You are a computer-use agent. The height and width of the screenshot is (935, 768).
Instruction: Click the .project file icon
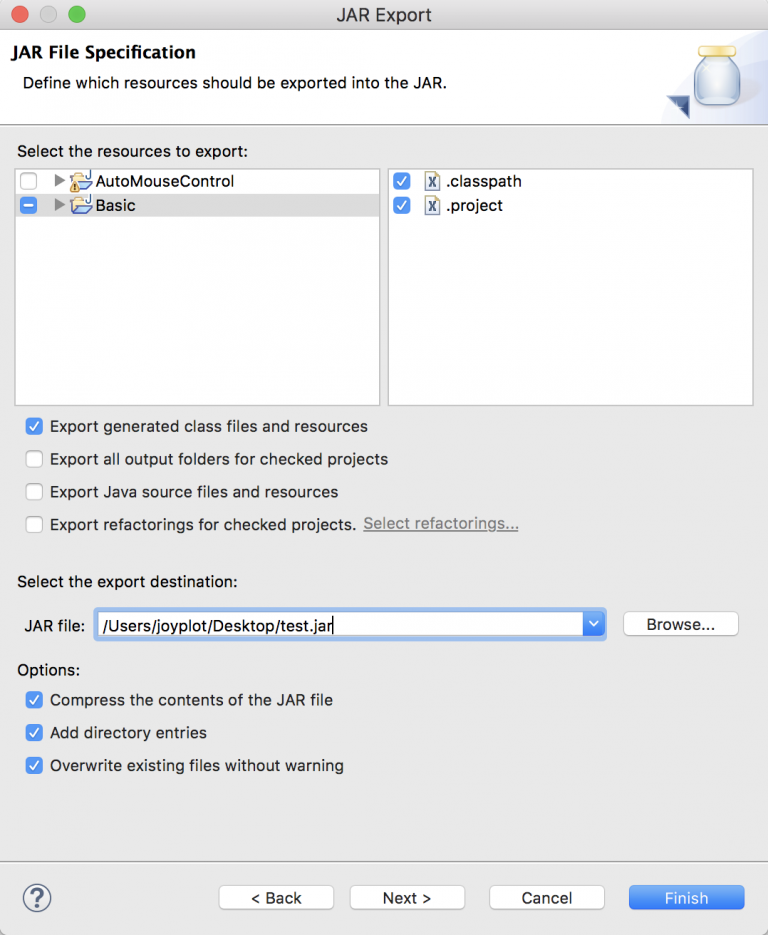coord(432,205)
